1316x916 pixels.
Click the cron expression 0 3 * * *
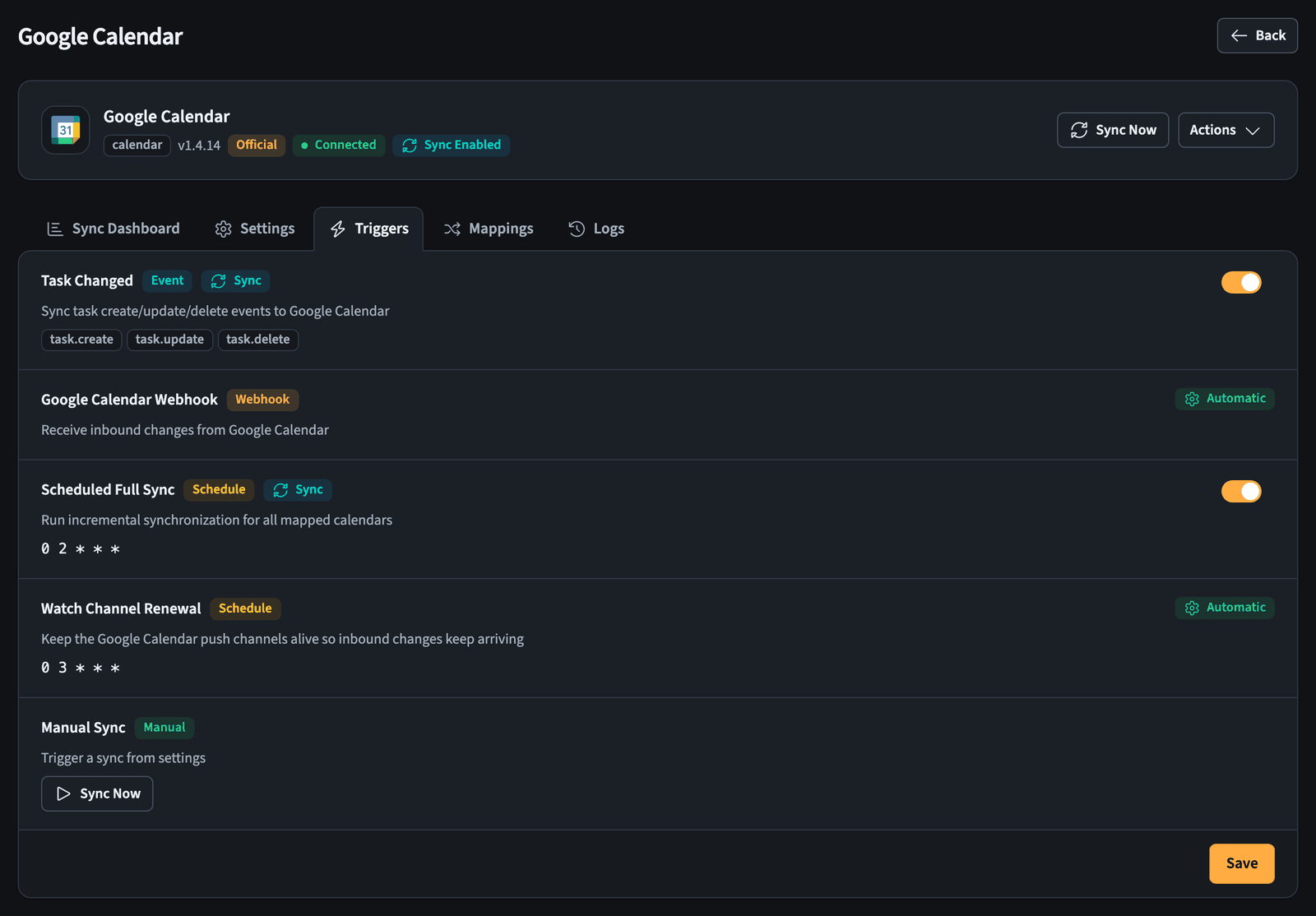[x=81, y=668]
